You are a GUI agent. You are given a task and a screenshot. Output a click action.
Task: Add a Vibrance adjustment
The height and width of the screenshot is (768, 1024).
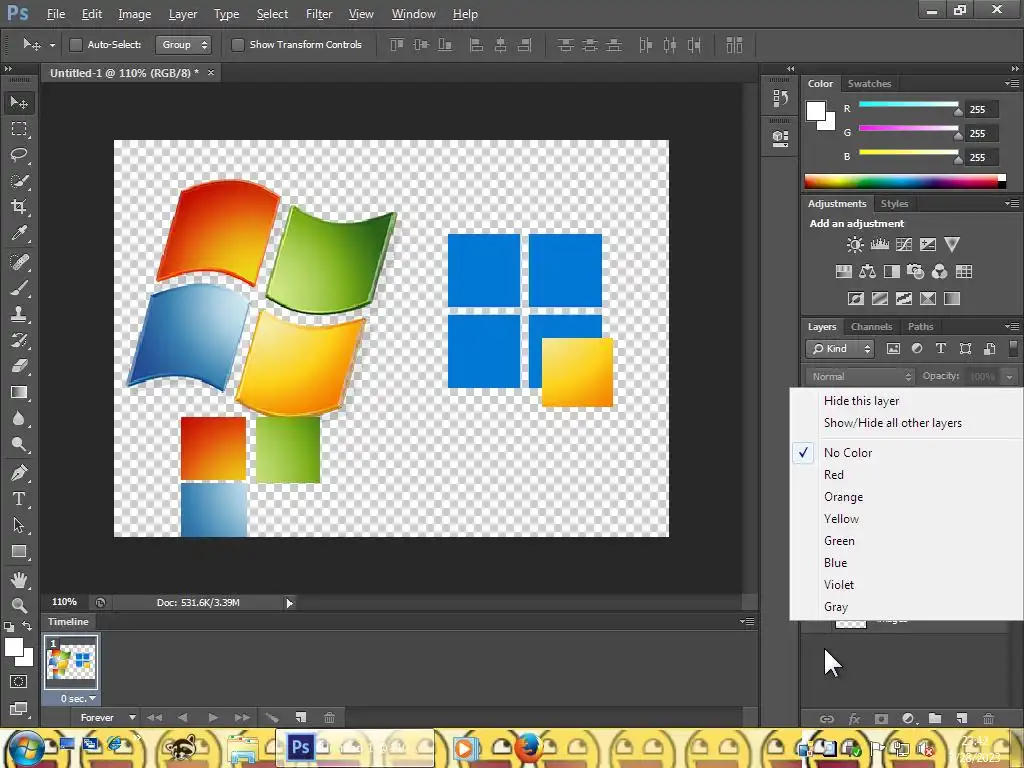952,245
